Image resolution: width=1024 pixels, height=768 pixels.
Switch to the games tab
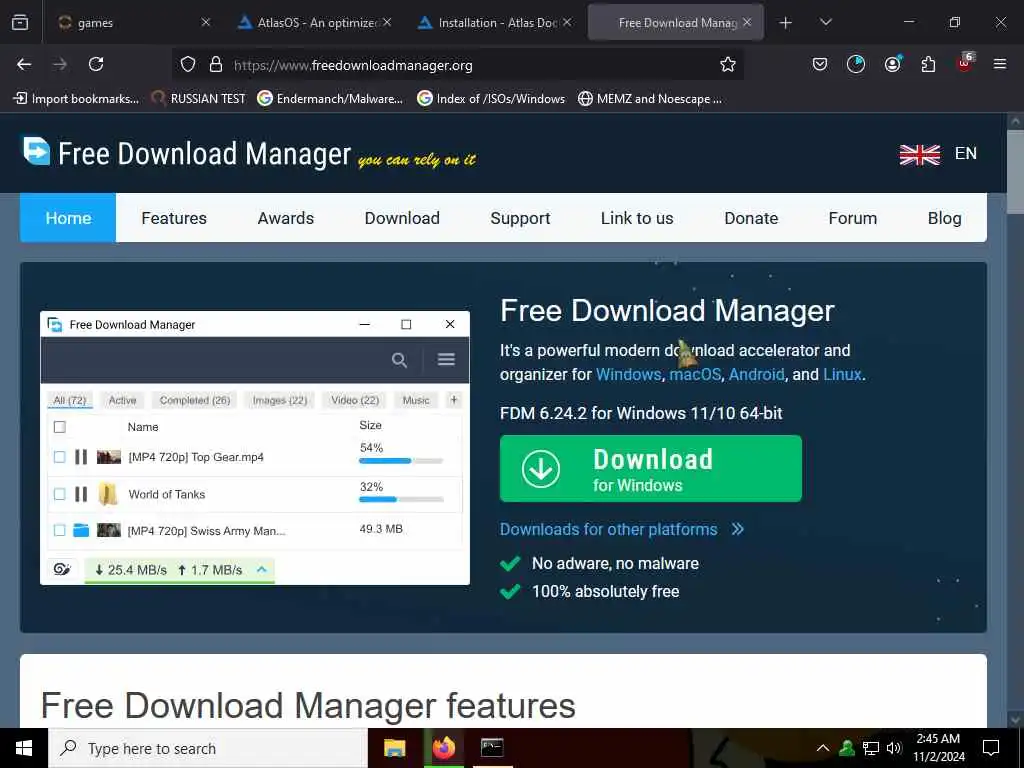134,23
